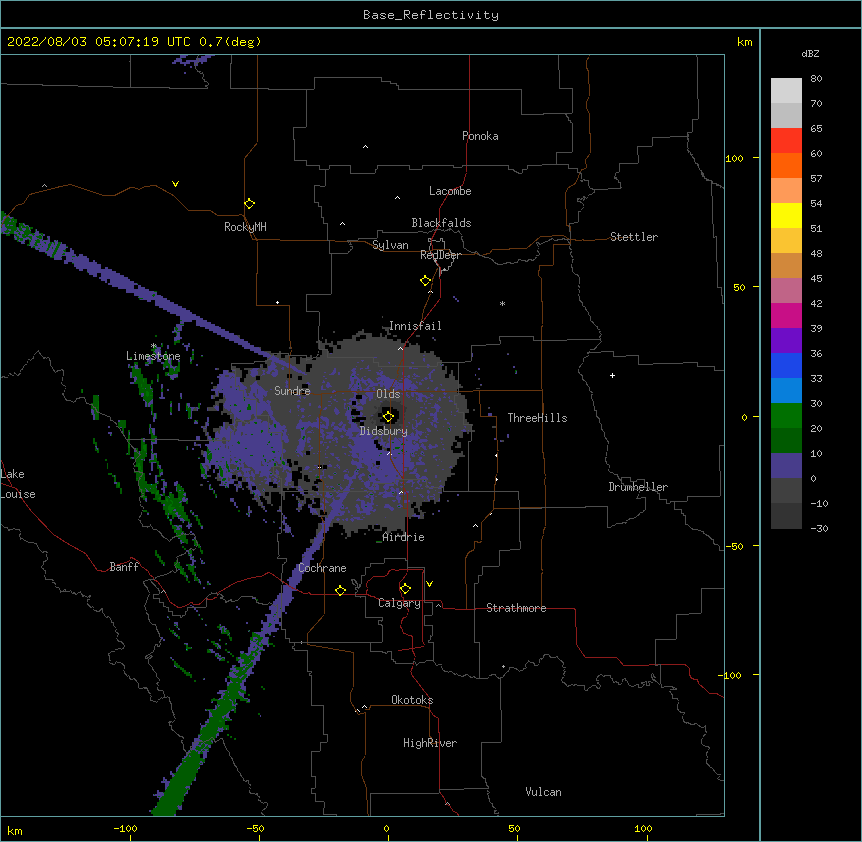
Task: Select the Okotoks map label
Action: (412, 700)
